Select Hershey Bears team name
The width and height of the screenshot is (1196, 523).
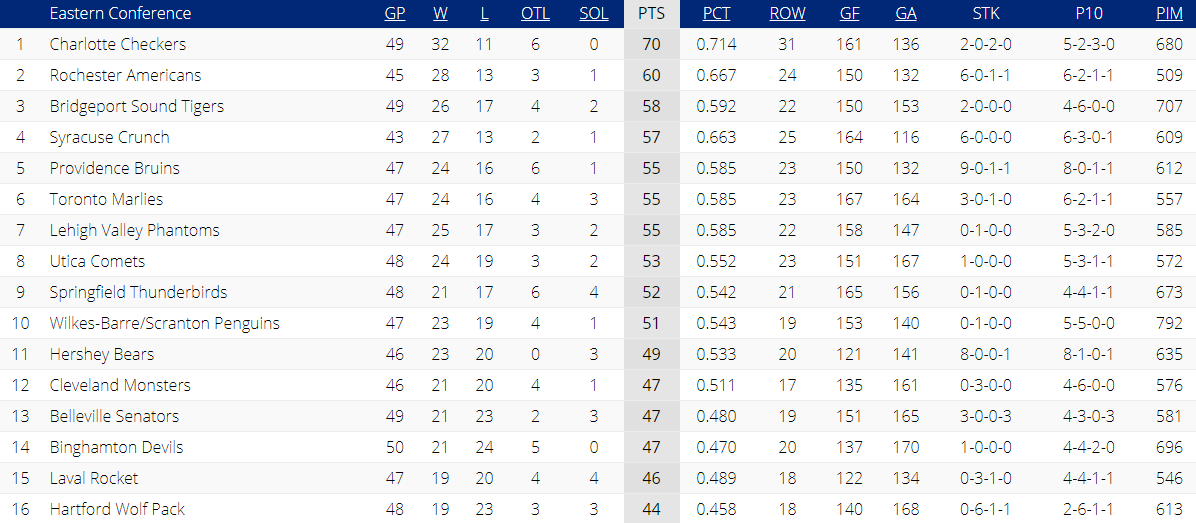click(101, 355)
